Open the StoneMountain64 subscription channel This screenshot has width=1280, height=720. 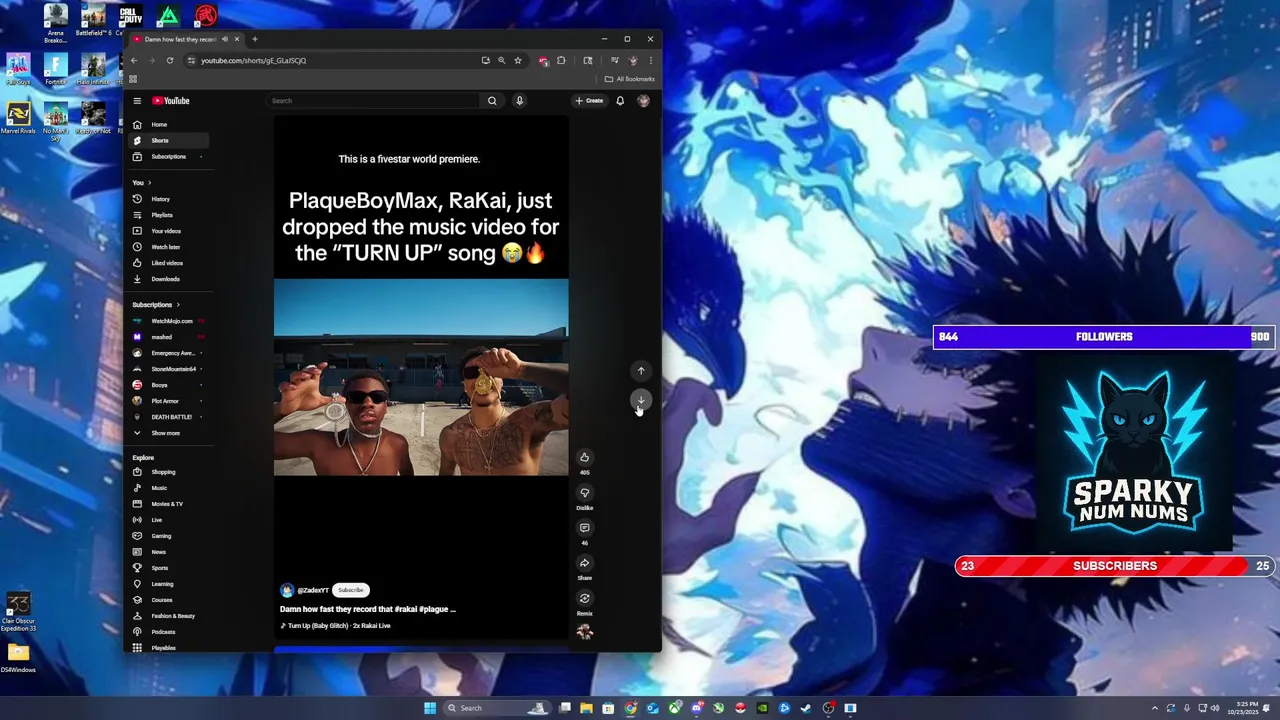tap(170, 369)
